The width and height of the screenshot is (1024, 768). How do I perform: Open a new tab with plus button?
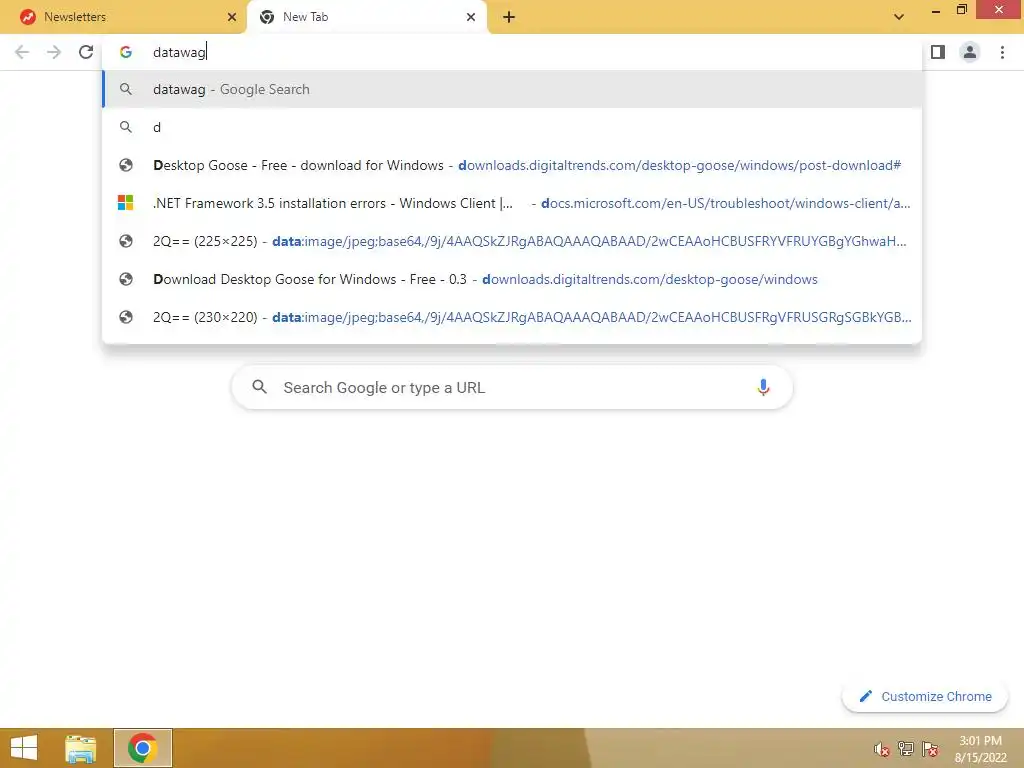click(x=509, y=18)
